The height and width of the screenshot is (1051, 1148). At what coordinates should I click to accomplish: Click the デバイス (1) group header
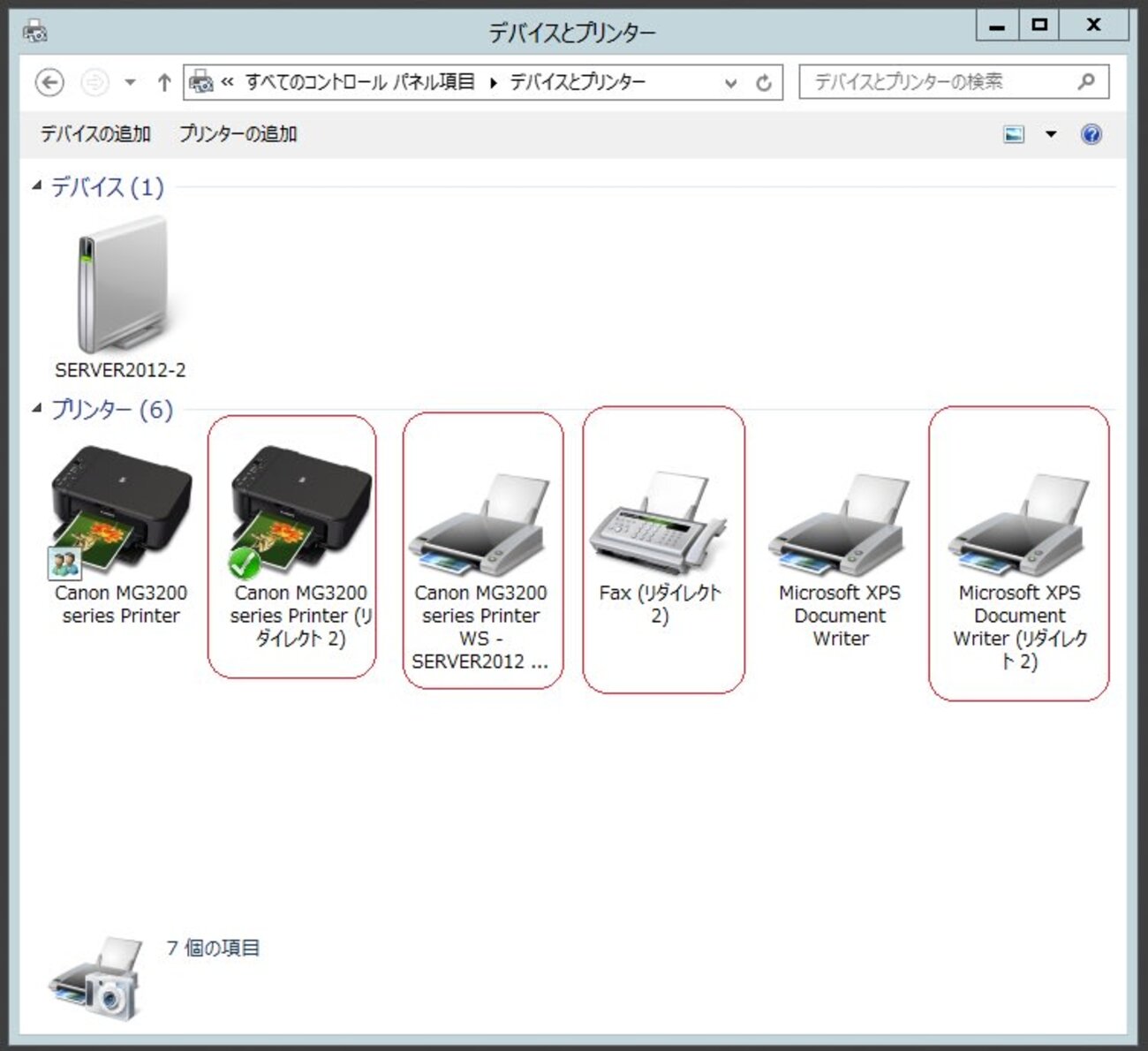coord(108,186)
